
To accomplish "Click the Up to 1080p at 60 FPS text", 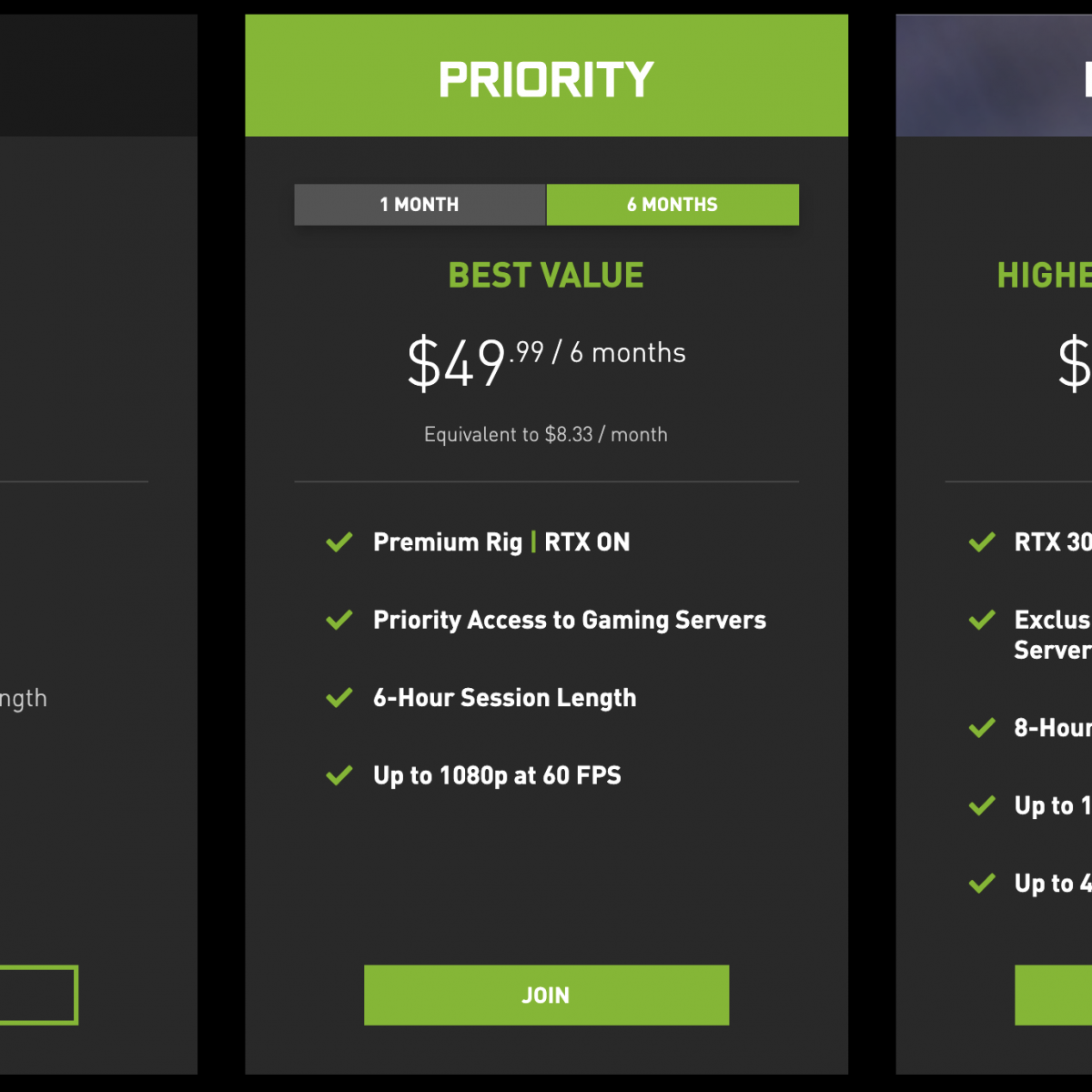I will click(x=497, y=776).
